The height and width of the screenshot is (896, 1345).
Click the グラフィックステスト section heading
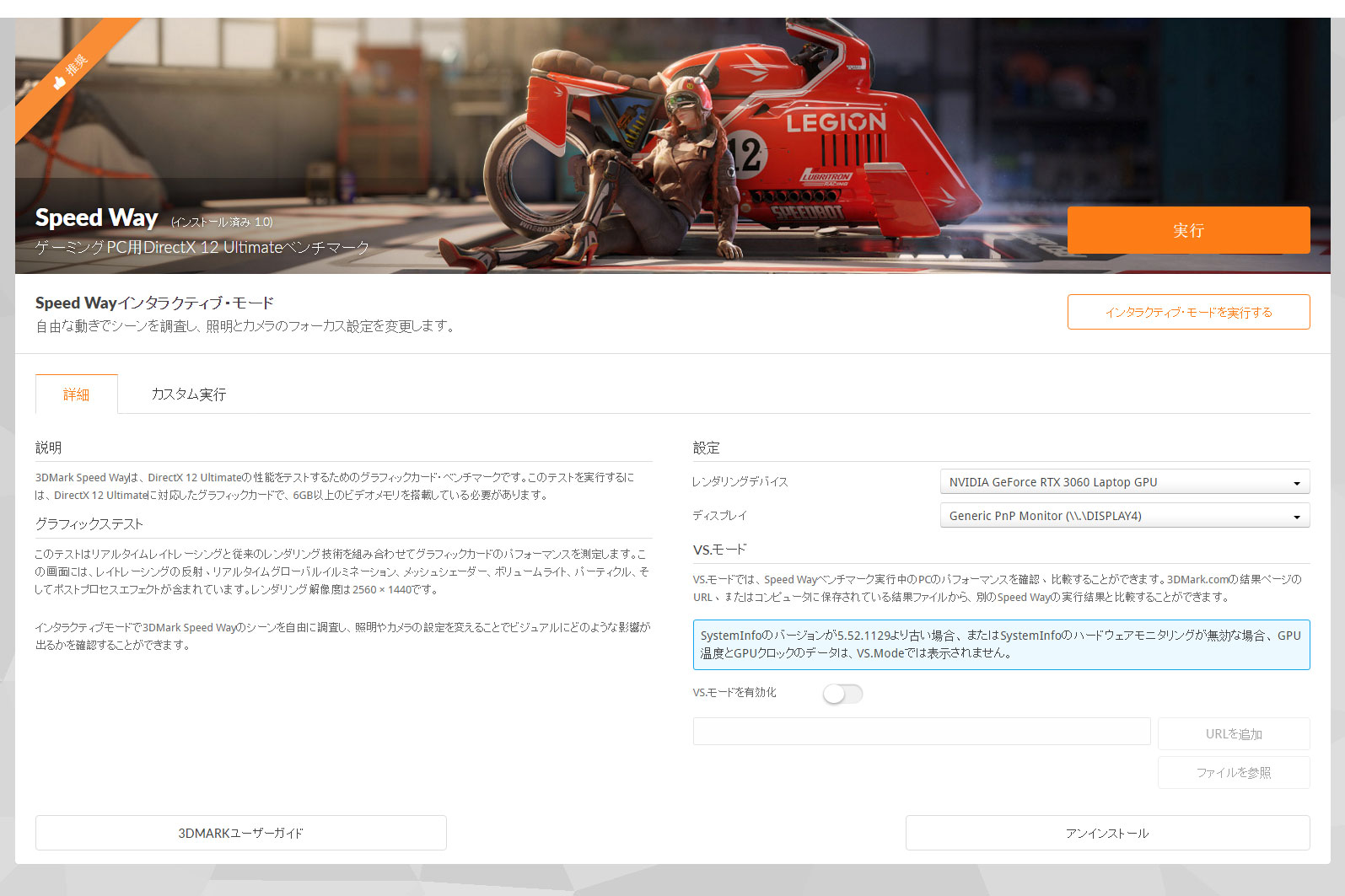pyautogui.click(x=89, y=523)
